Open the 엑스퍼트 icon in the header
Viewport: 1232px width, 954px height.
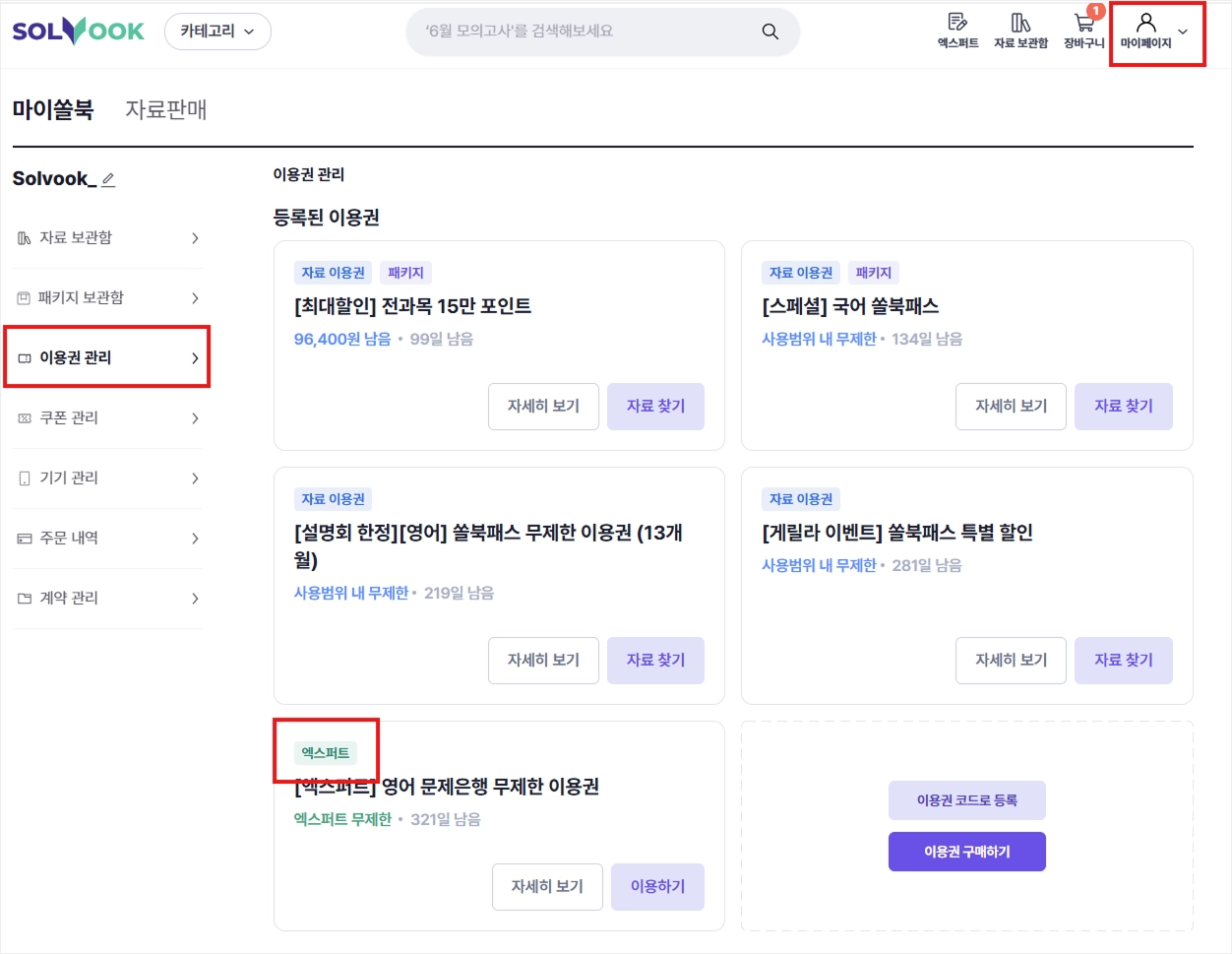[957, 31]
